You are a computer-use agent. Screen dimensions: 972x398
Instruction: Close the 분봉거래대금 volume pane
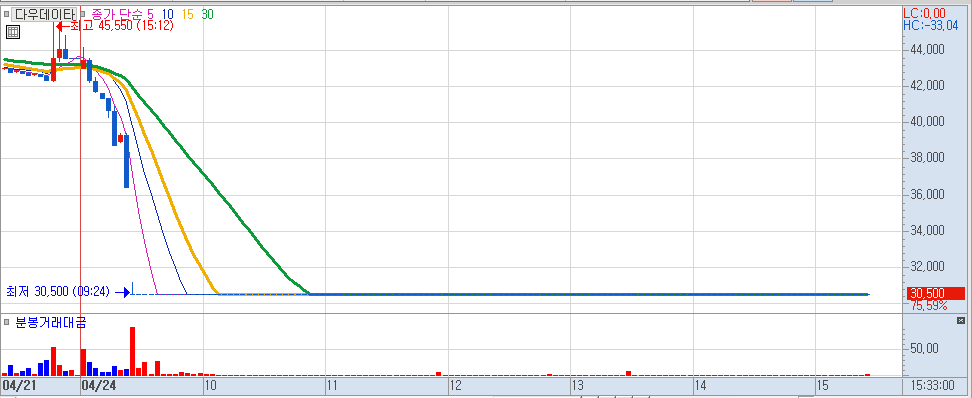pyautogui.click(x=961, y=321)
